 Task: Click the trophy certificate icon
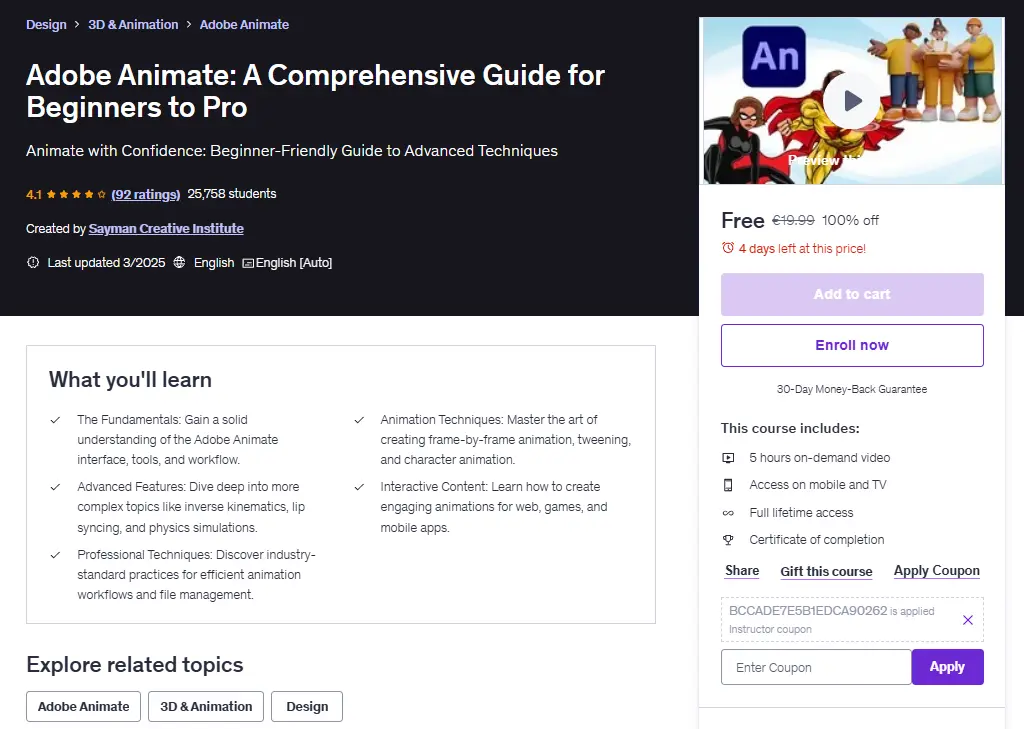tap(728, 540)
